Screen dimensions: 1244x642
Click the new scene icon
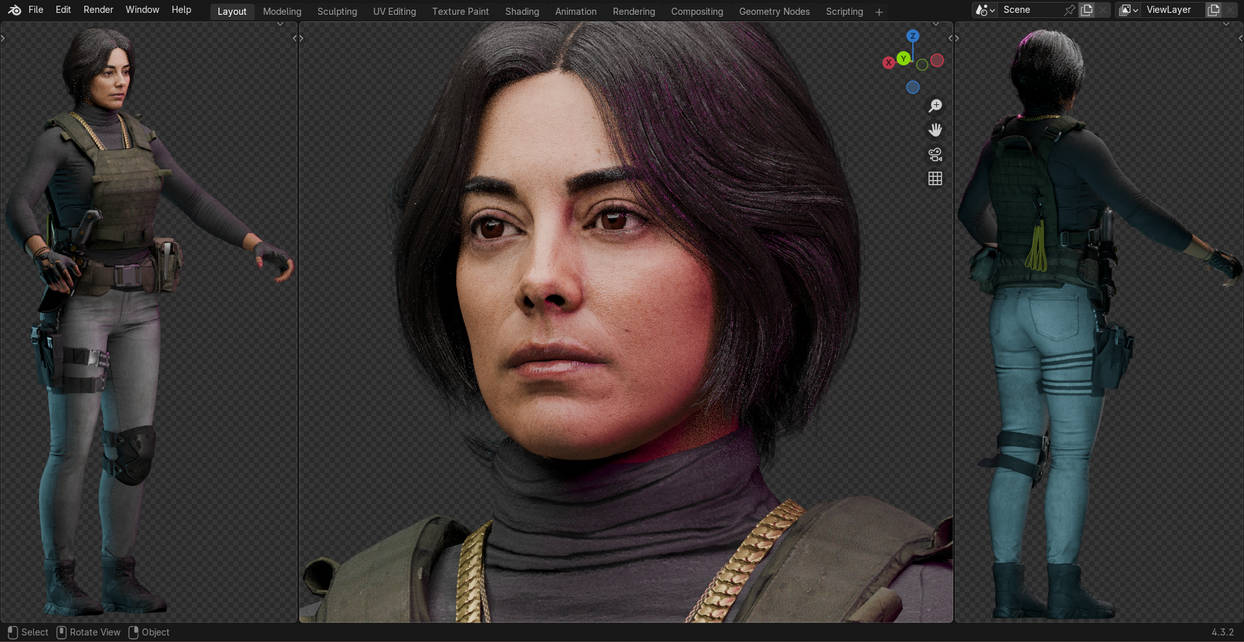click(1086, 10)
